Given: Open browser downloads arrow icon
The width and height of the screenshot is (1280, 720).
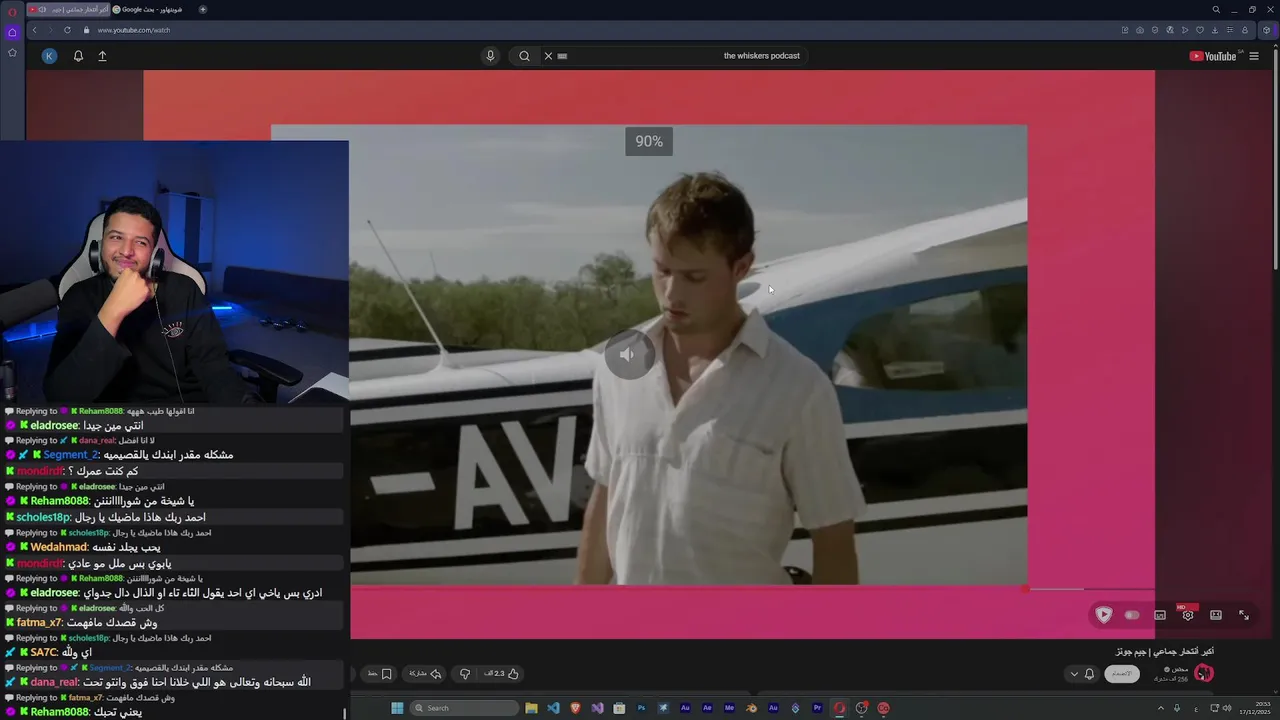Looking at the screenshot, I should click(1215, 30).
